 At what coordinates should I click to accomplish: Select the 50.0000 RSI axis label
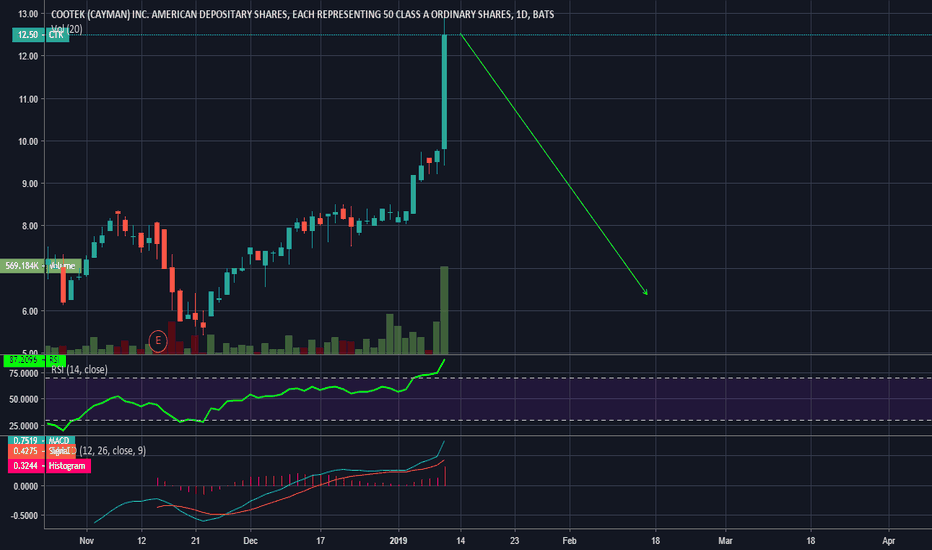23,399
